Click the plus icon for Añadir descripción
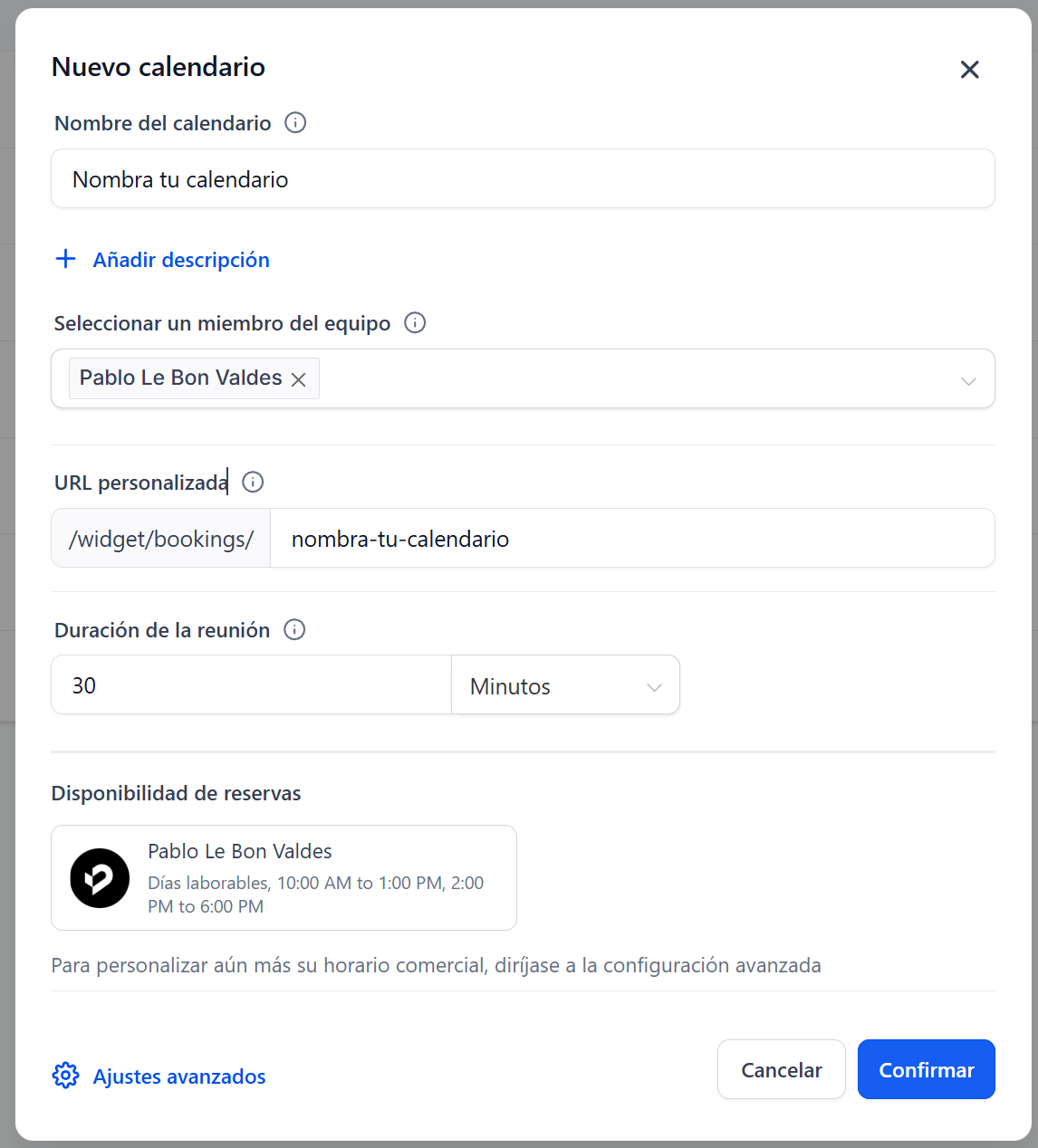This screenshot has width=1038, height=1148. pyautogui.click(x=65, y=260)
